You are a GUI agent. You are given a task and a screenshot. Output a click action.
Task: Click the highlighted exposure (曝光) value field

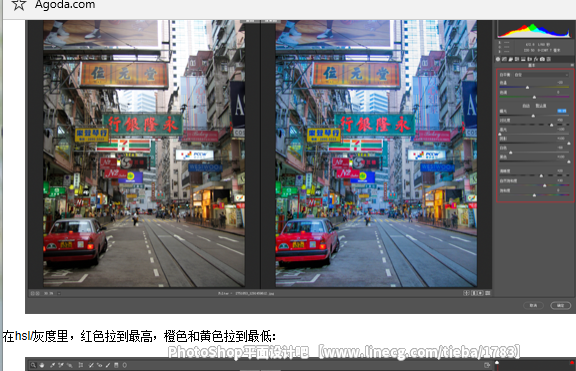pos(562,111)
